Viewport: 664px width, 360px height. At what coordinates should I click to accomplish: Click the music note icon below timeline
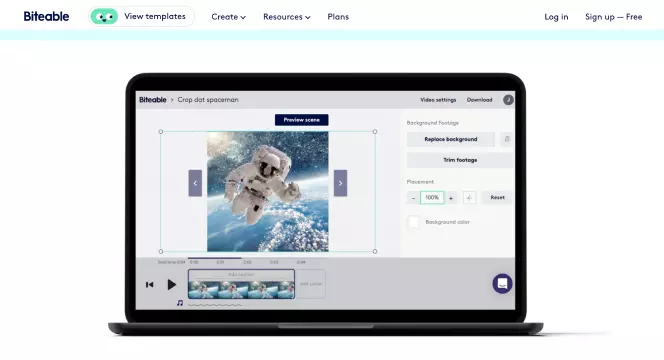coord(180,303)
